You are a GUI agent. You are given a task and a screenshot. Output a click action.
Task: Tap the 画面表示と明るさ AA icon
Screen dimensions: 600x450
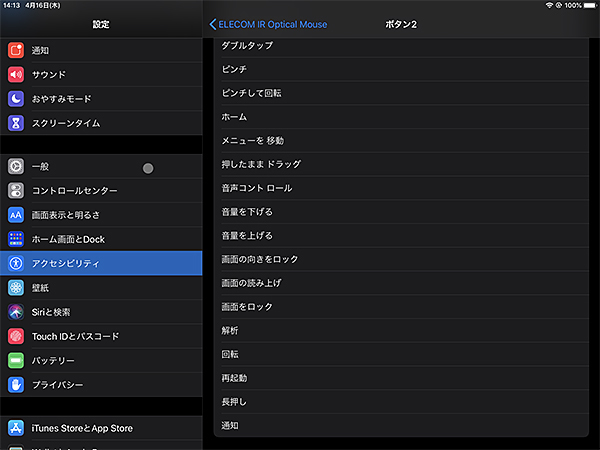(16, 215)
